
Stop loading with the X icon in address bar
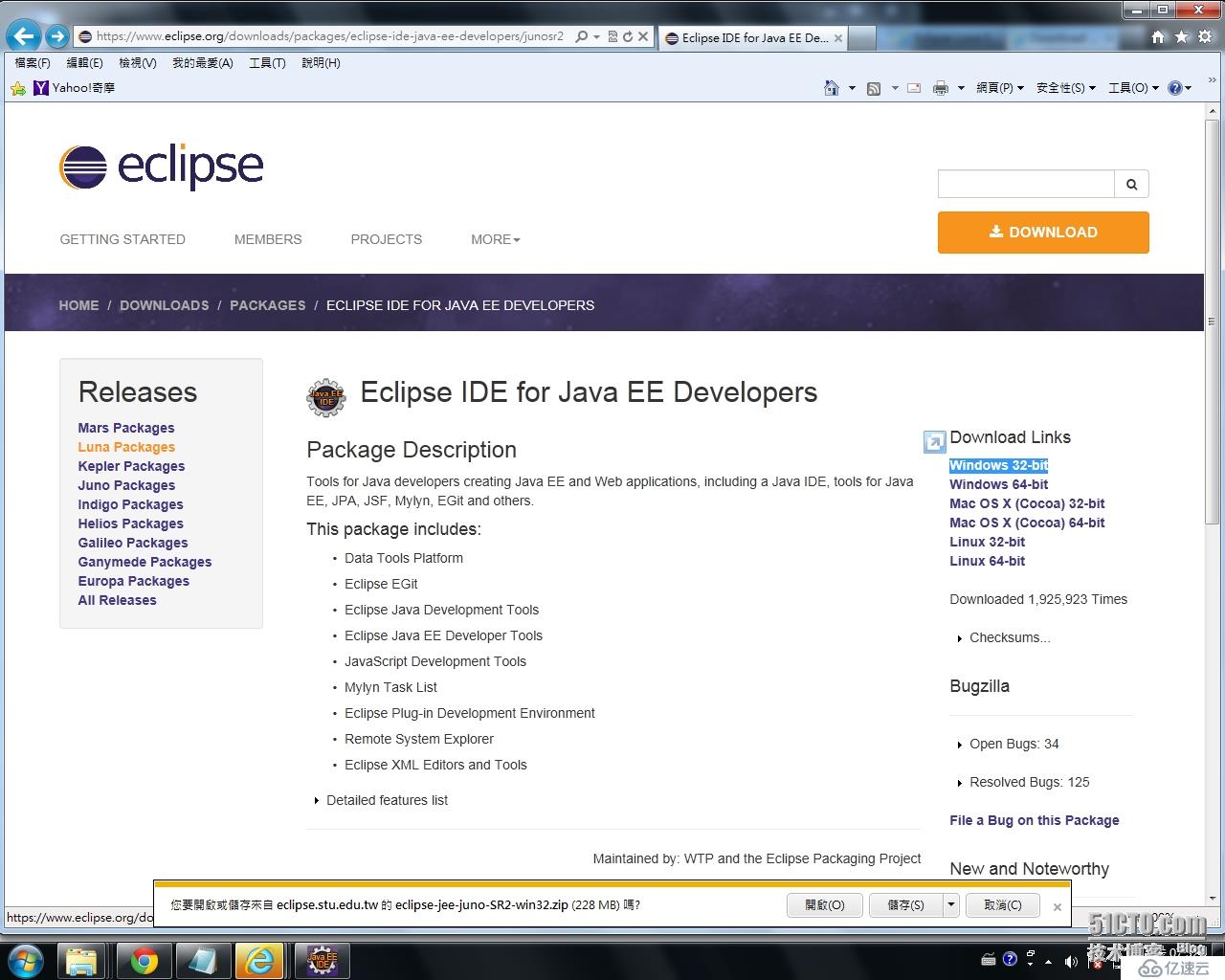point(643,36)
